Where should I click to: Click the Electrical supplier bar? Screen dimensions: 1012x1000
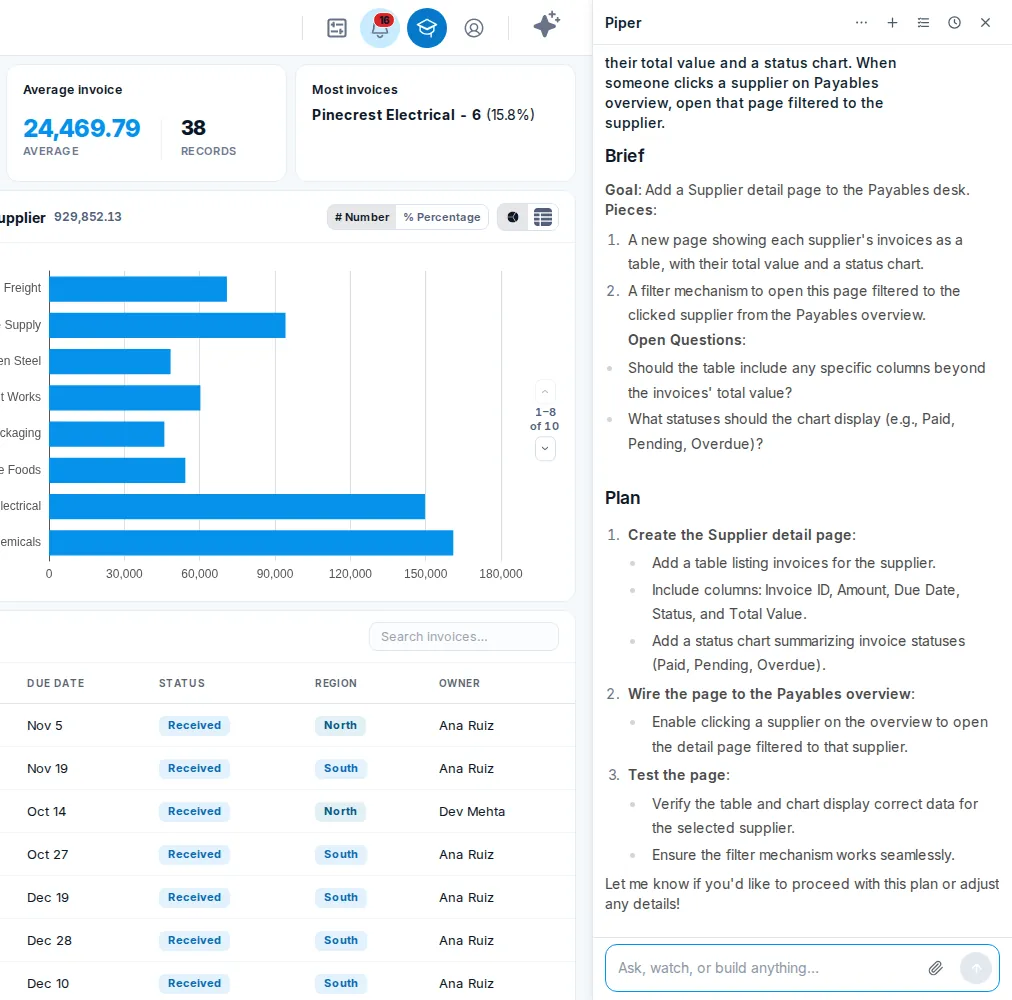[x=238, y=506]
